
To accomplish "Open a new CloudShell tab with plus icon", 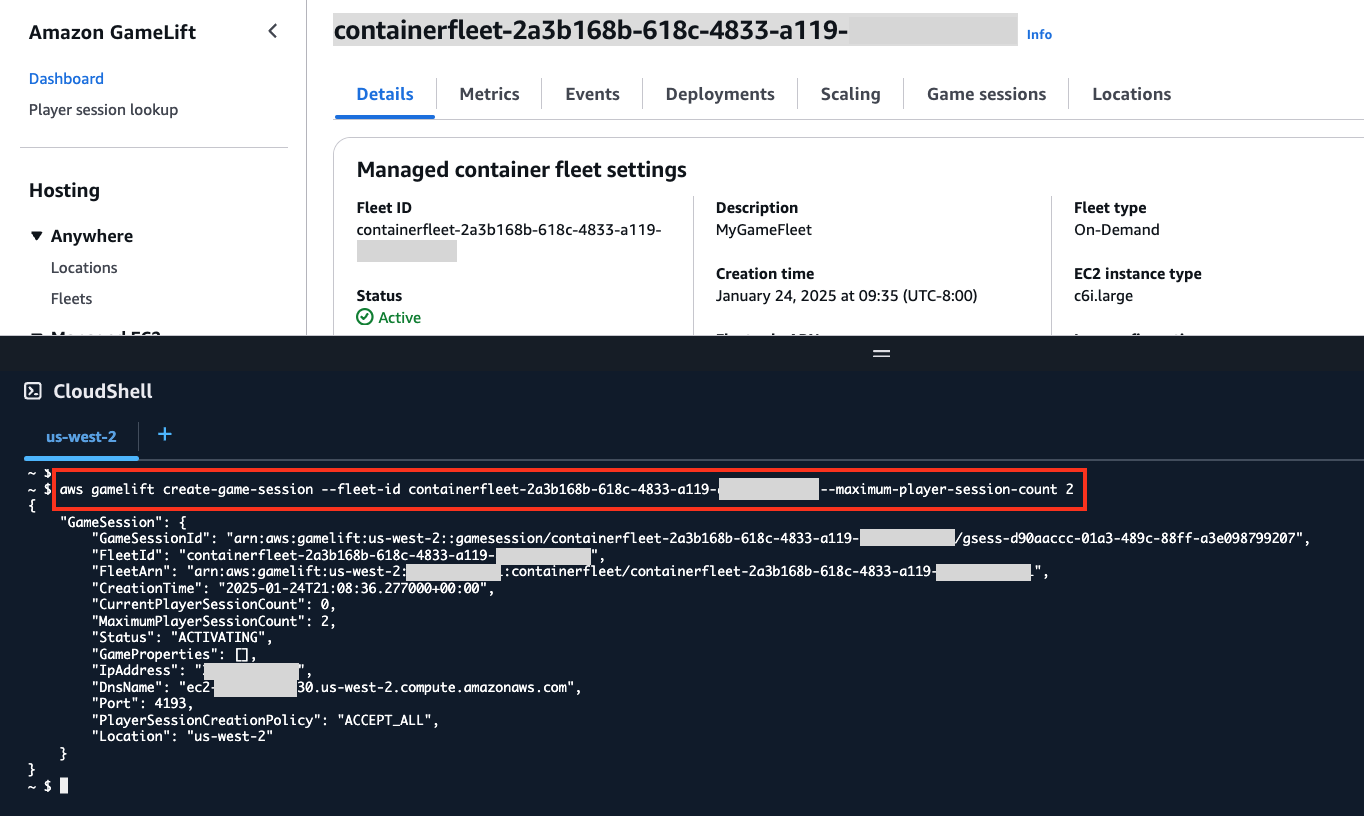I will (164, 435).
